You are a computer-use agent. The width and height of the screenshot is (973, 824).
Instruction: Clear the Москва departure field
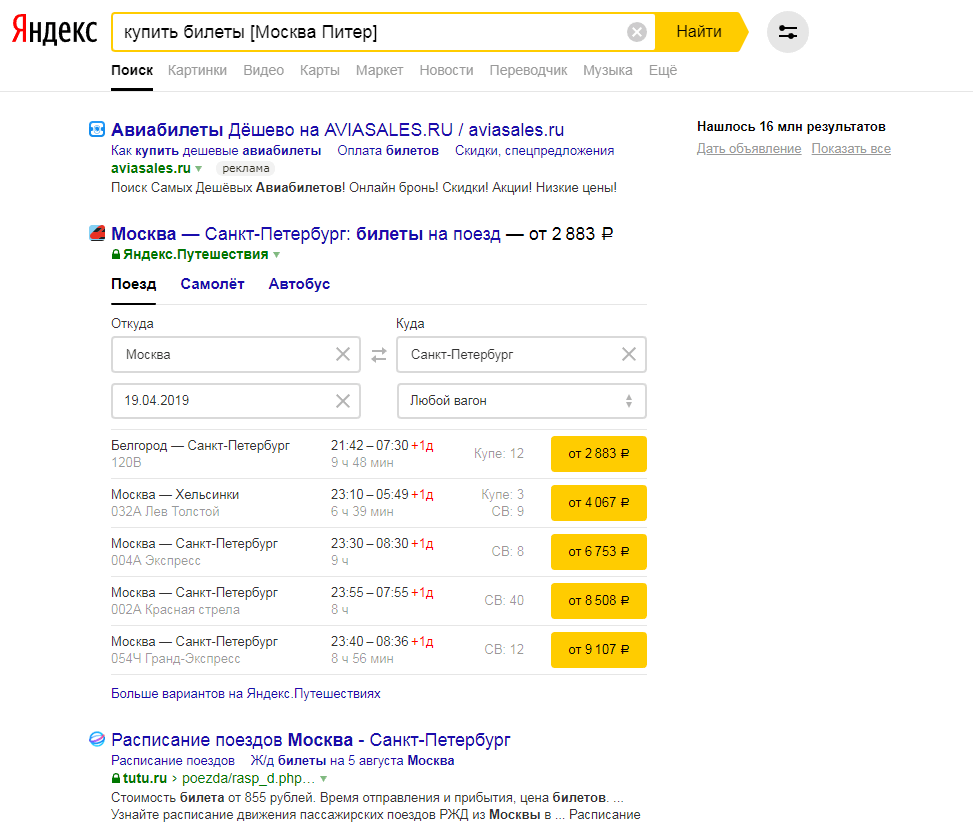(343, 354)
